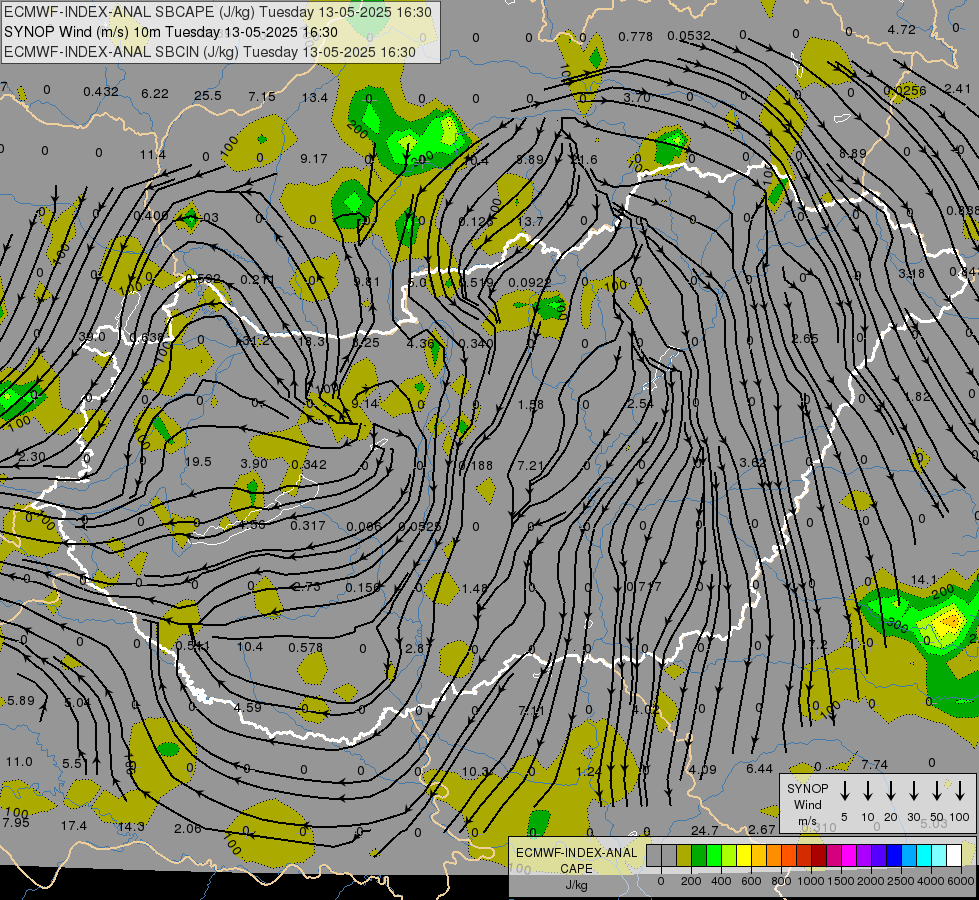This screenshot has height=900, width=979.
Task: Pick the white swatch left of the 6000 tick
Action: click(x=954, y=855)
